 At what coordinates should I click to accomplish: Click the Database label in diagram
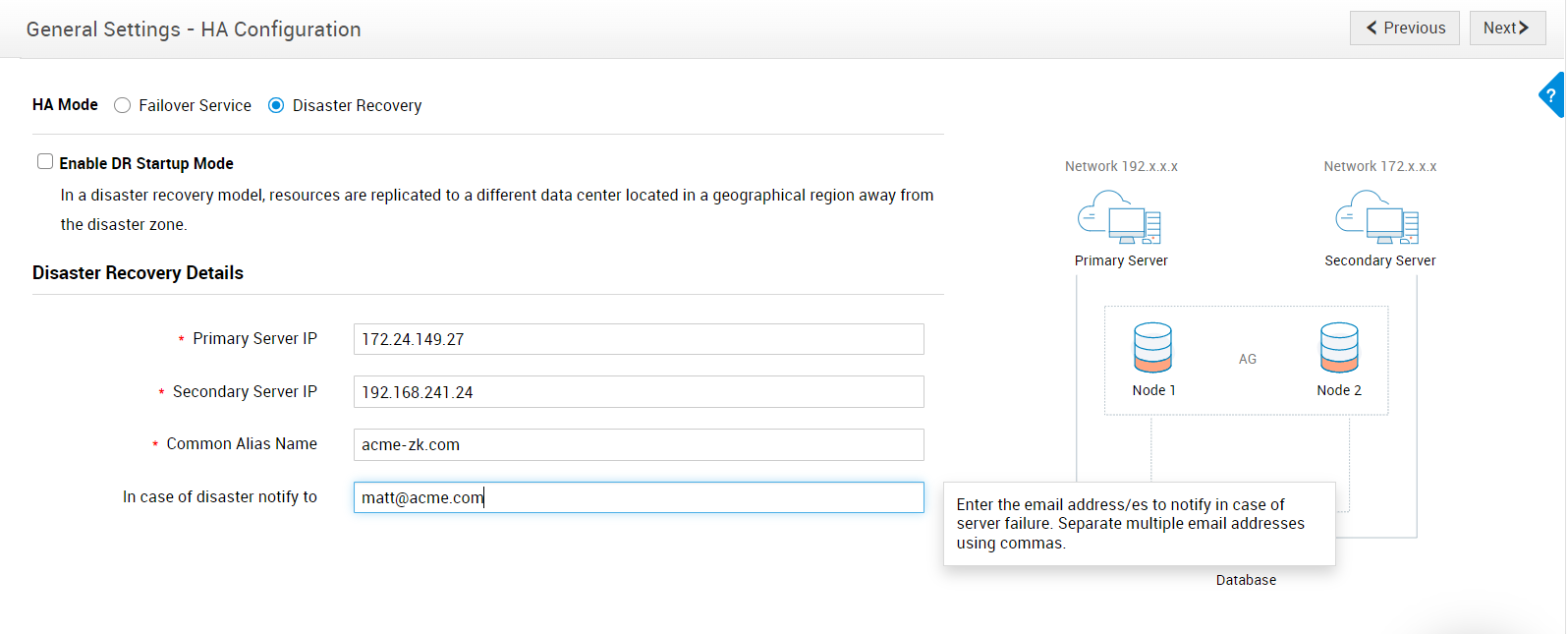tap(1246, 580)
